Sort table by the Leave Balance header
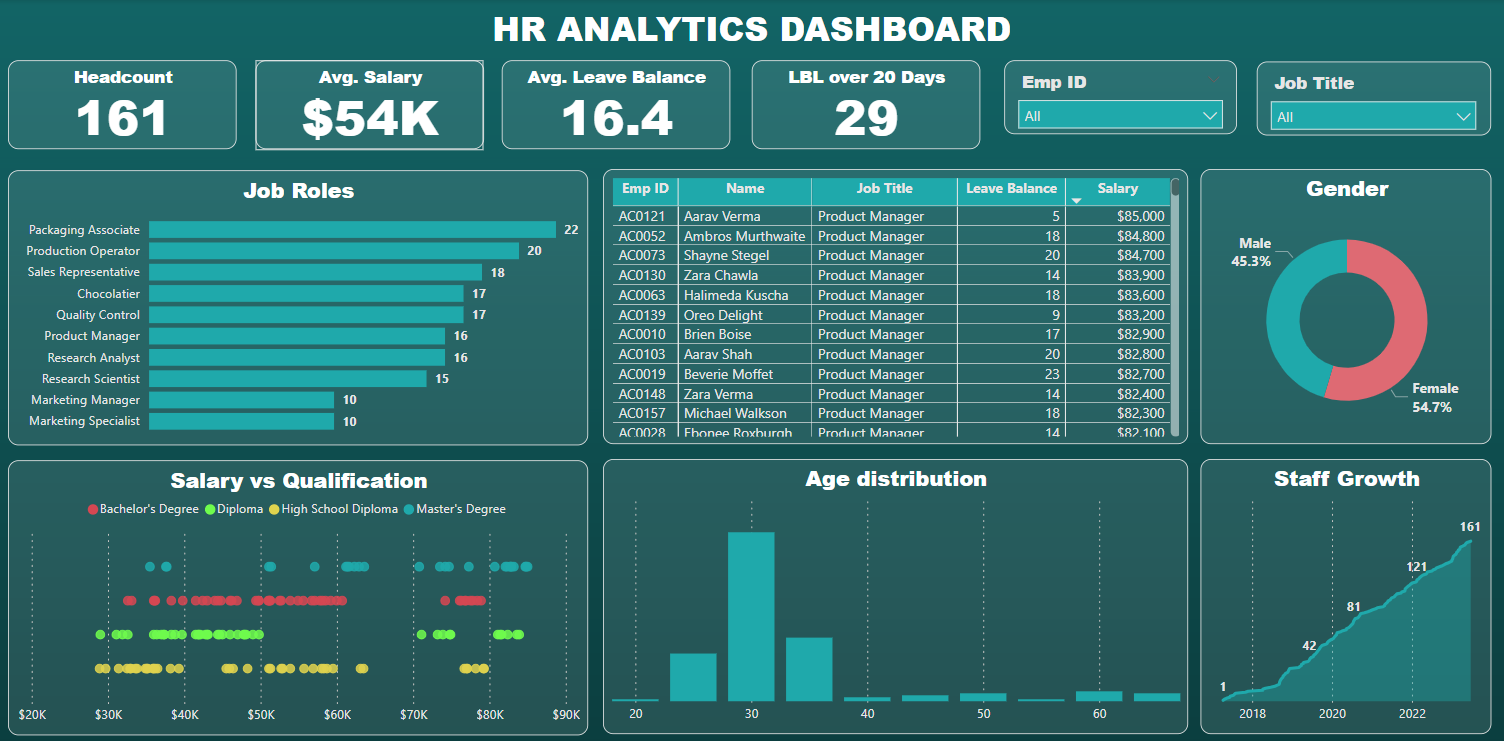This screenshot has height=741, width=1504. point(1010,189)
